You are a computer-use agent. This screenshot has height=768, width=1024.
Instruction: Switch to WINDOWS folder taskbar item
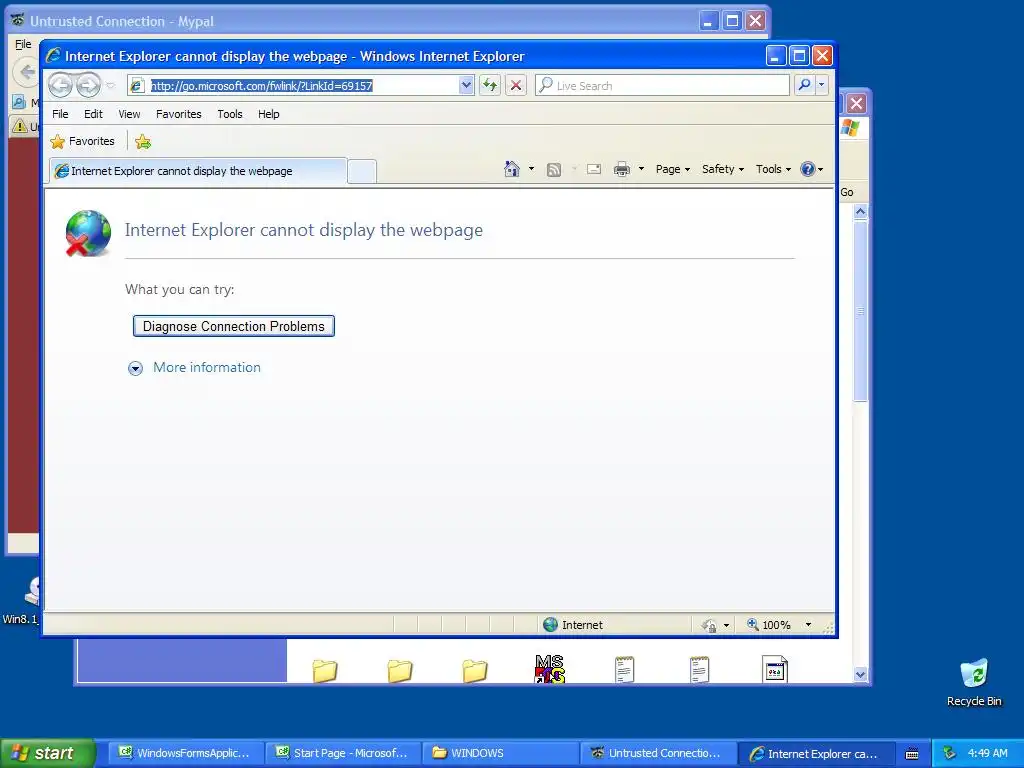click(x=500, y=753)
